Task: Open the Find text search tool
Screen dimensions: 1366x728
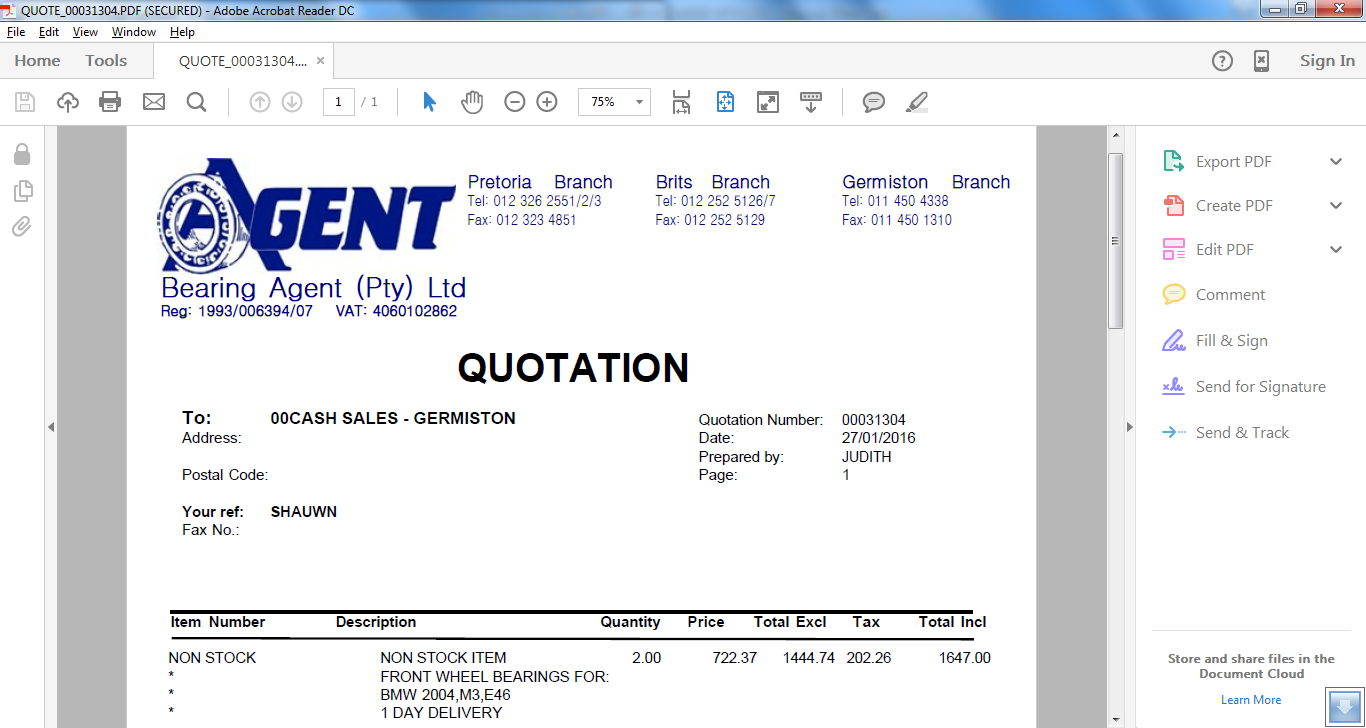Action: (x=196, y=102)
